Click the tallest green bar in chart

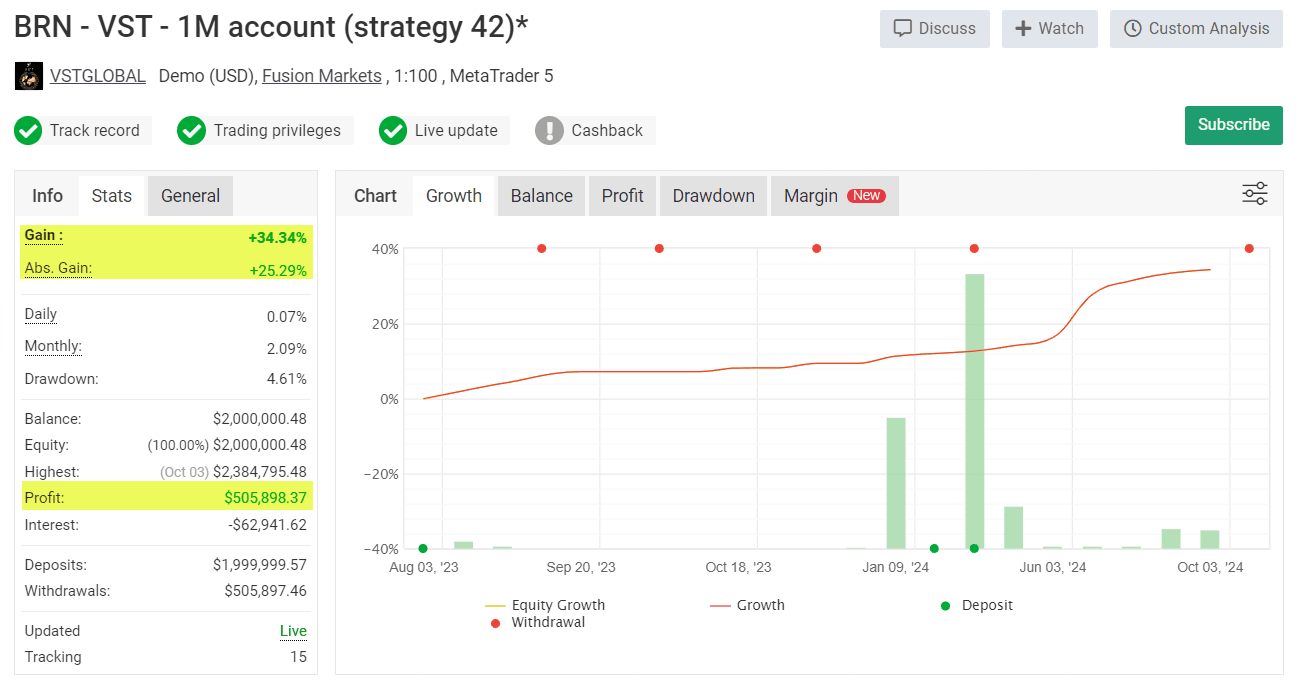point(974,410)
